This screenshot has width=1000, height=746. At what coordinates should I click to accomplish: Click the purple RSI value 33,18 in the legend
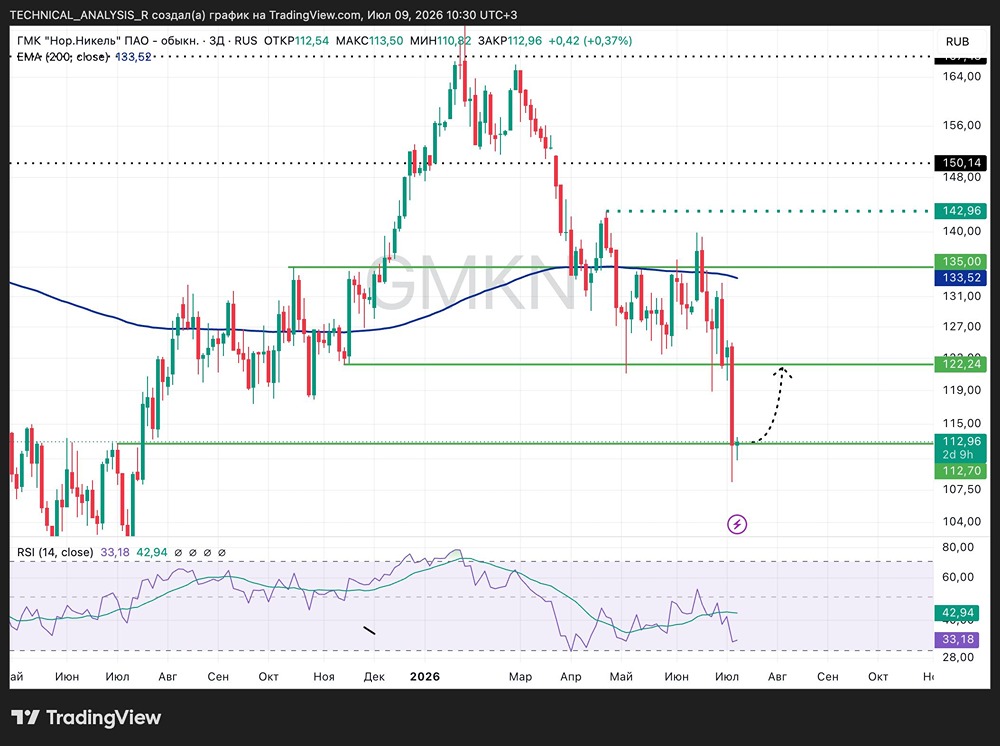tap(115, 552)
